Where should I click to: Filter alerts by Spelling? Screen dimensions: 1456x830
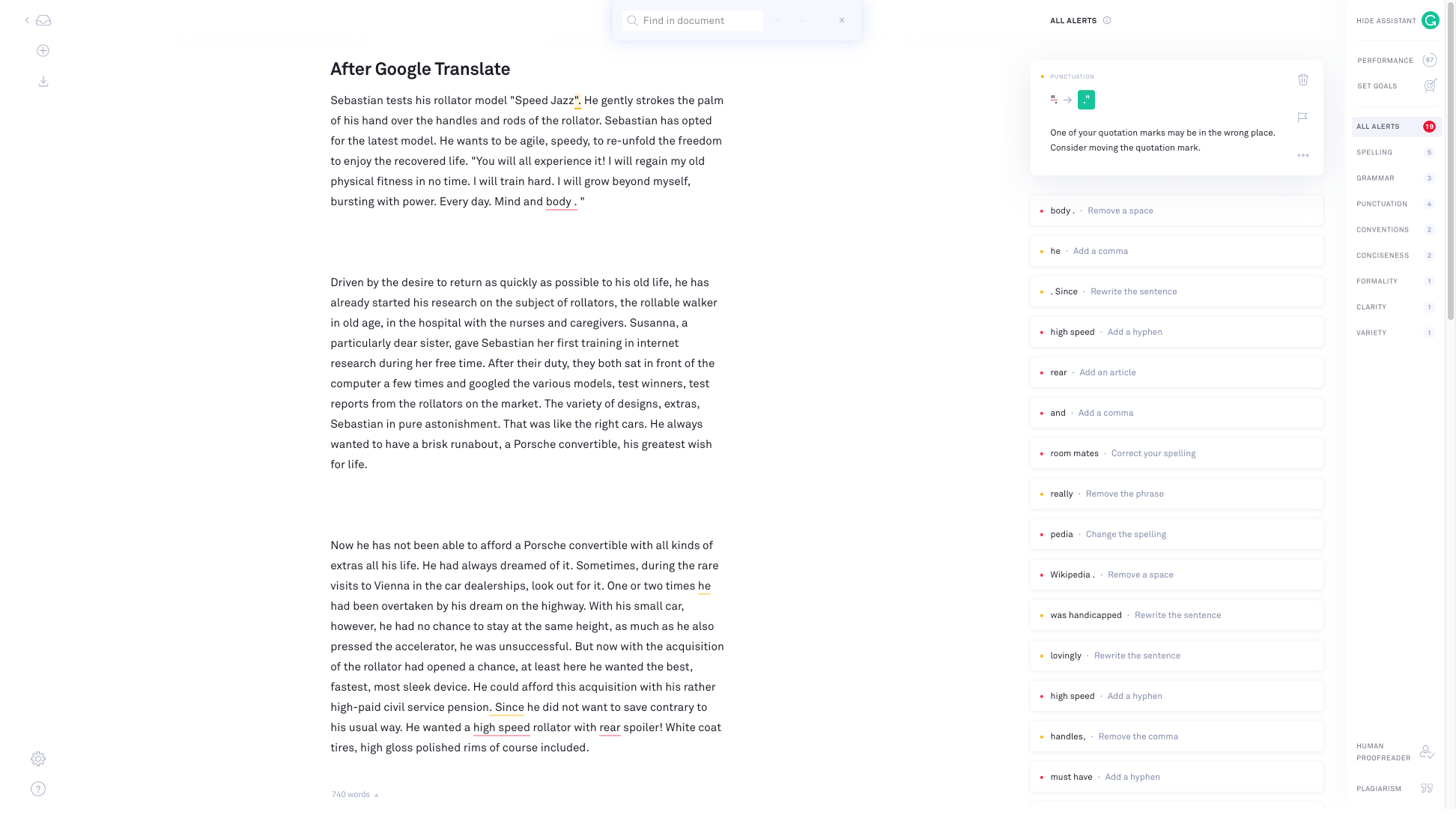1396,152
